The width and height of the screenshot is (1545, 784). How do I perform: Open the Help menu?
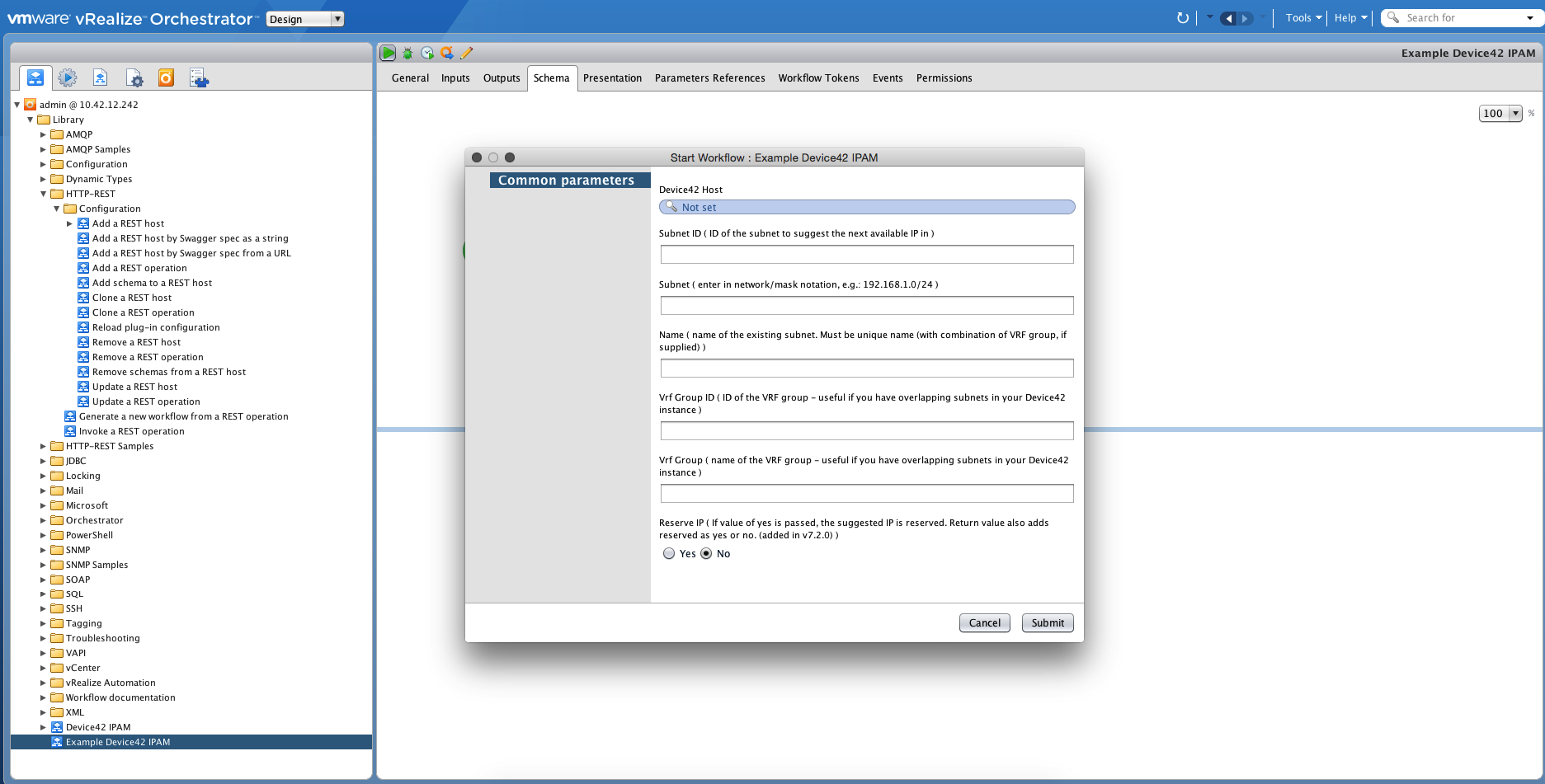click(1350, 17)
